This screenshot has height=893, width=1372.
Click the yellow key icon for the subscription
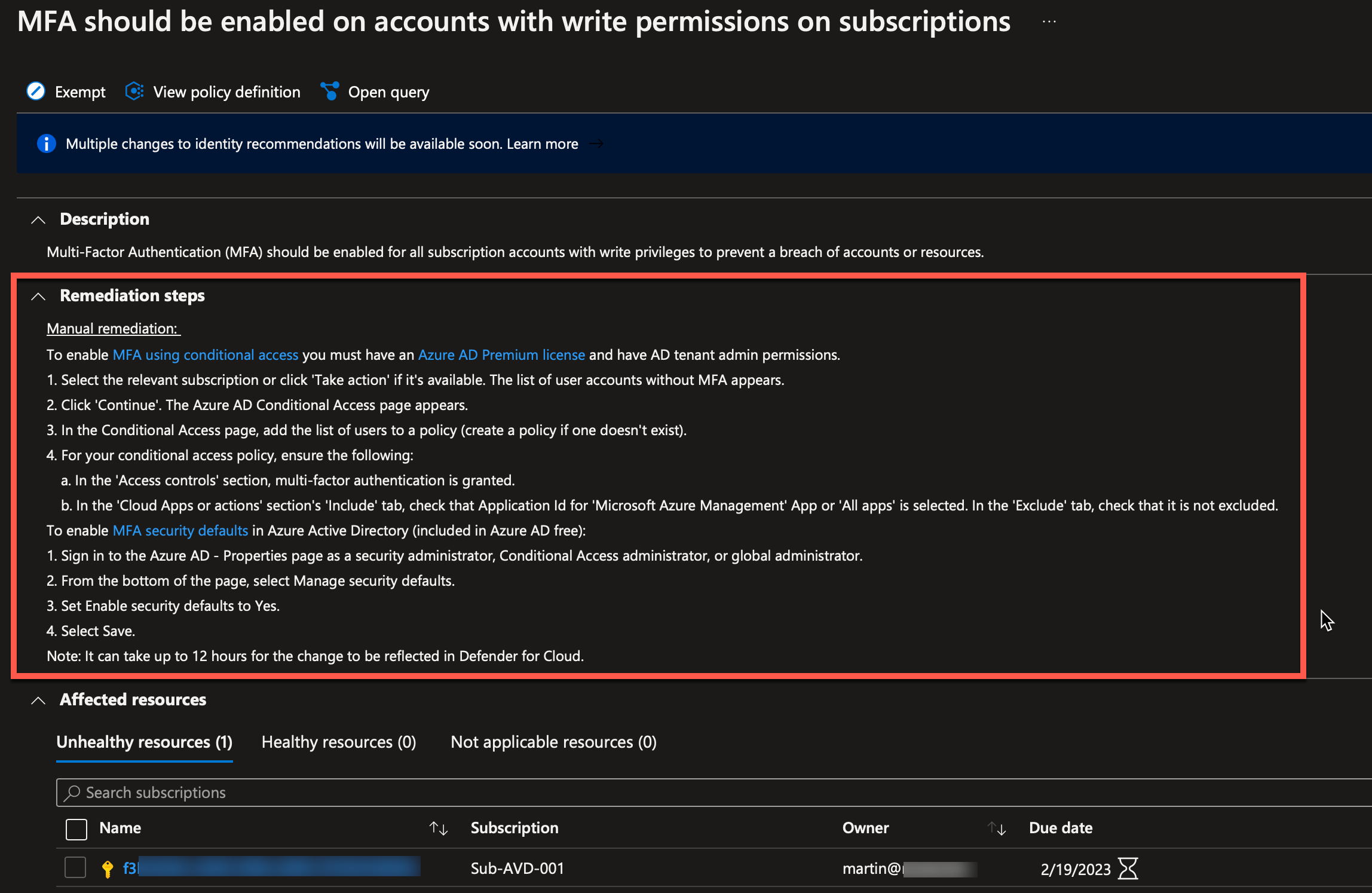(108, 868)
